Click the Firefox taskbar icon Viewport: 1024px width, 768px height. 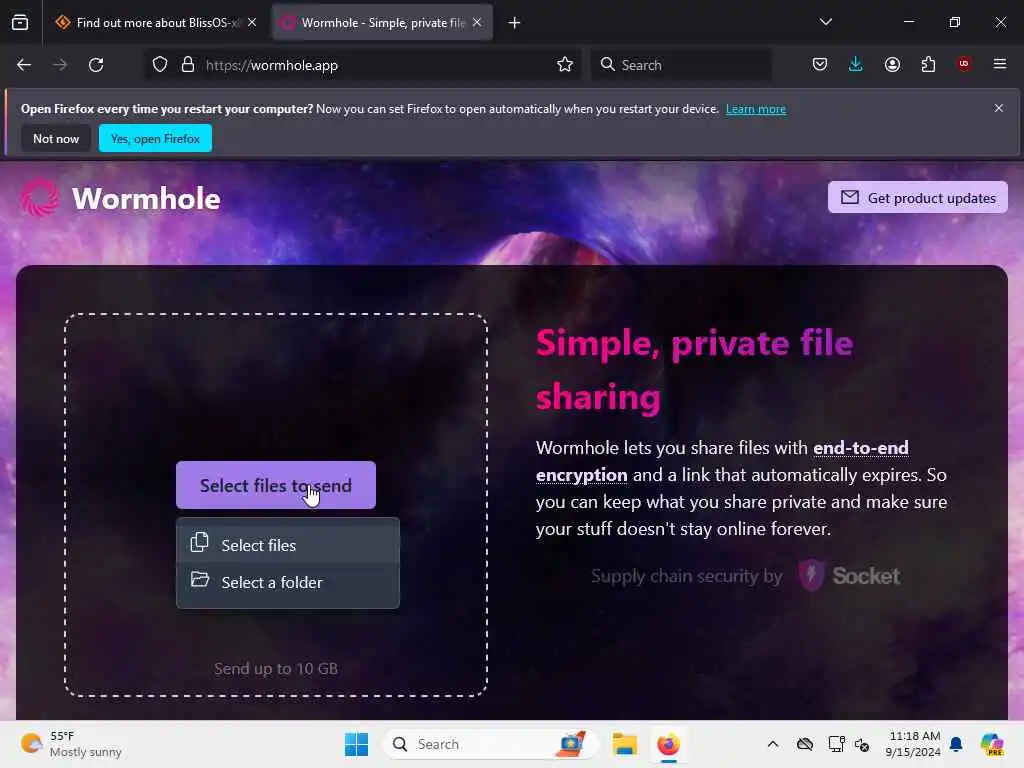click(668, 744)
